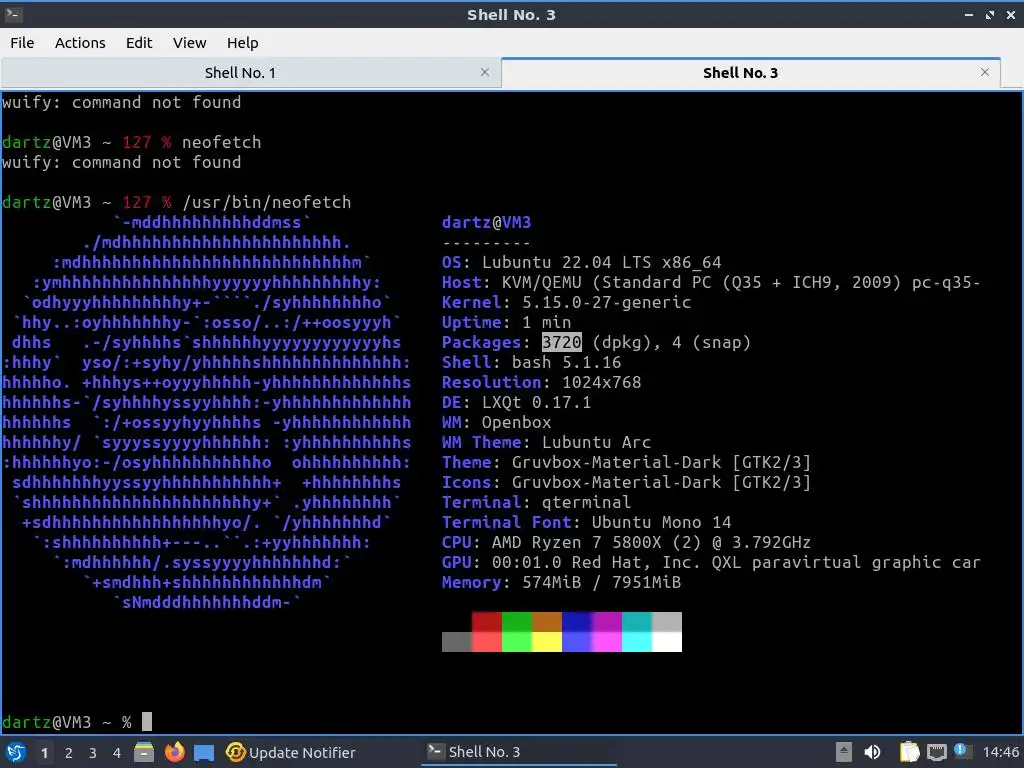
Task: Open the File menu
Action: pyautogui.click(x=22, y=42)
